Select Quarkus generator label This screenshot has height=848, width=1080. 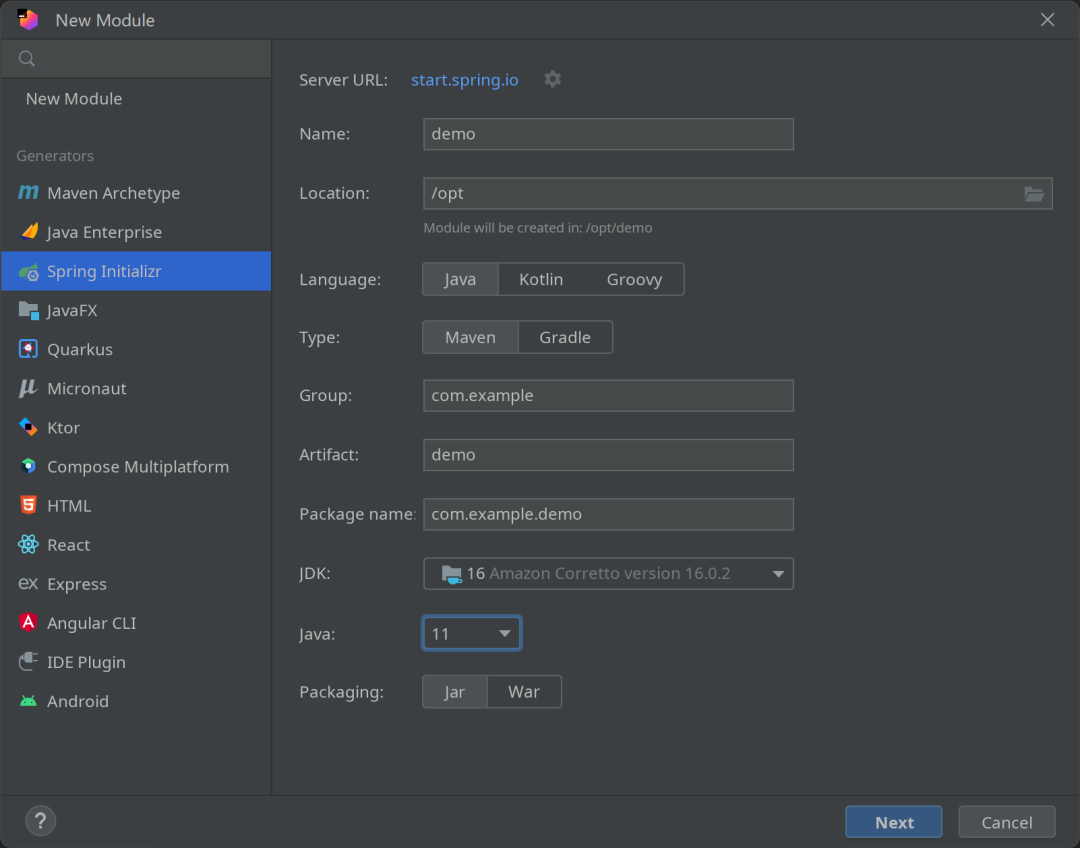pyautogui.click(x=80, y=349)
